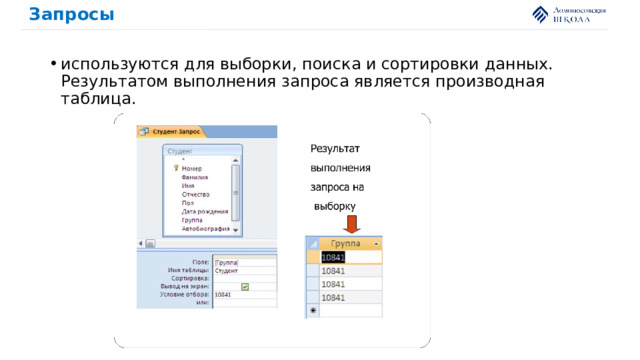The width and height of the screenshot is (640, 360).
Task: Click the key icon beside Номер field
Action: (x=176, y=168)
